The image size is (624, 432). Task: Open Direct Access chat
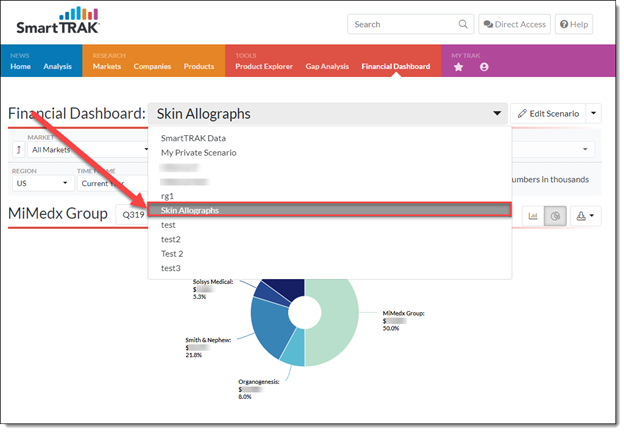pos(514,24)
